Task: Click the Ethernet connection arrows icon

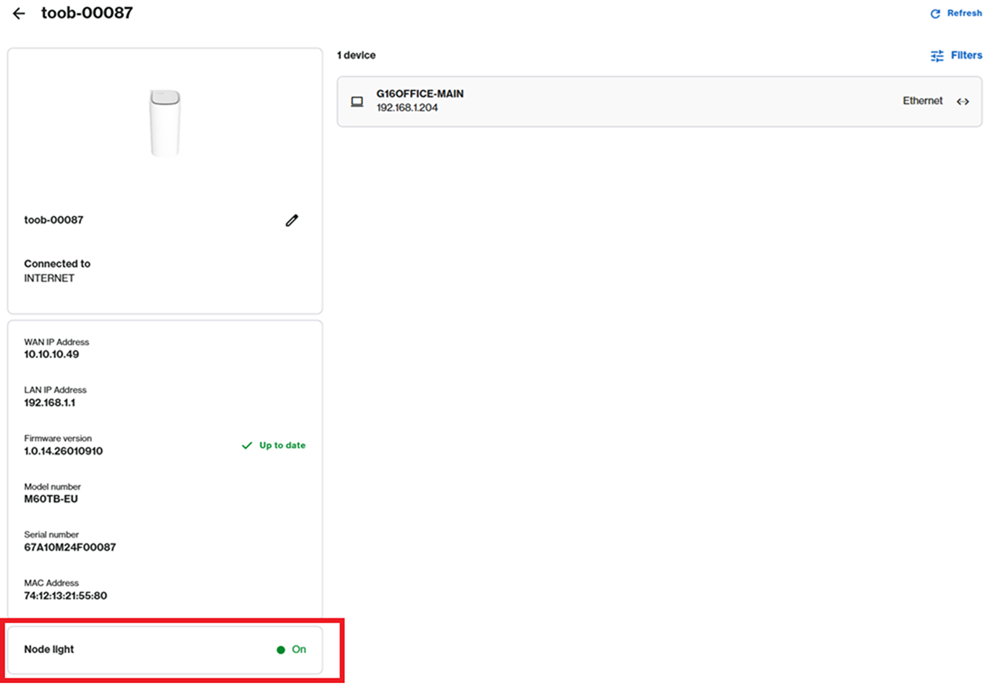Action: point(962,101)
